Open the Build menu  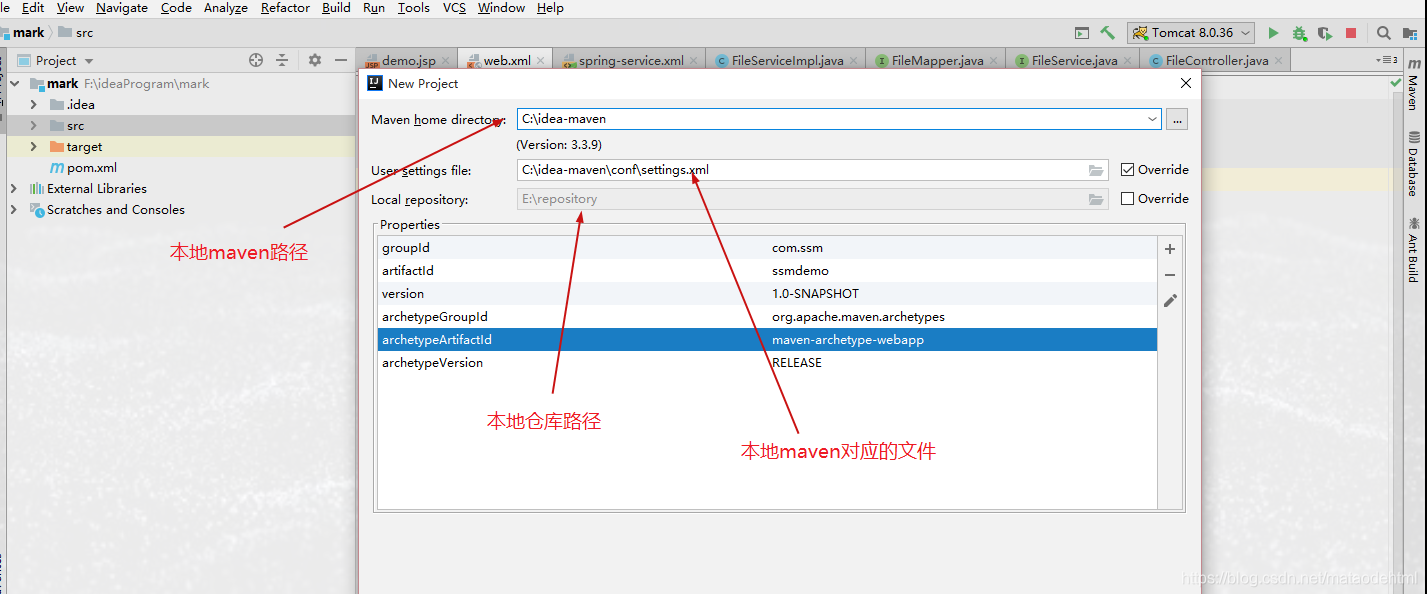coord(336,8)
